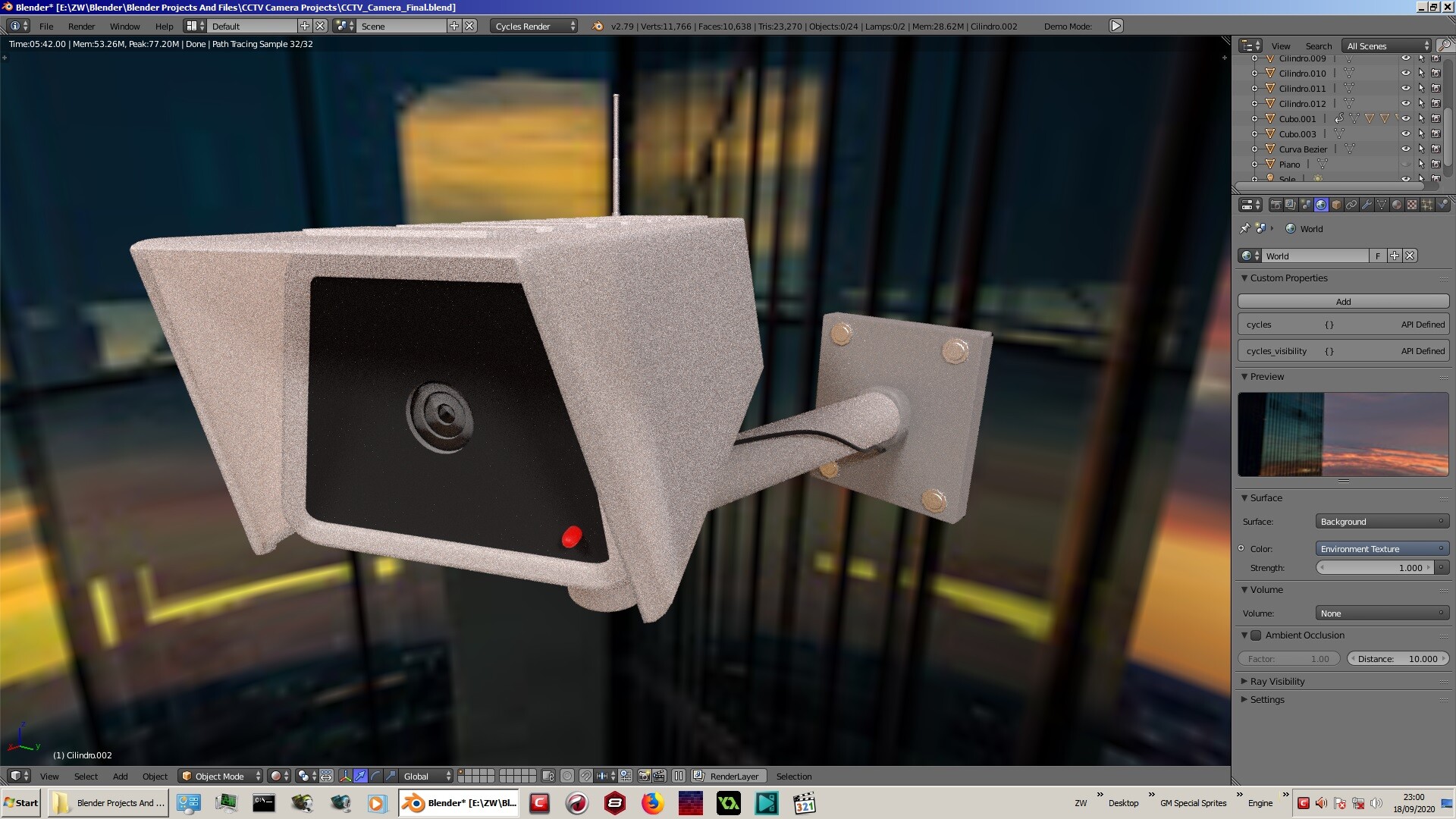Screen dimensions: 1456x819
Task: Select the Particles properties tab
Action: (x=1428, y=205)
